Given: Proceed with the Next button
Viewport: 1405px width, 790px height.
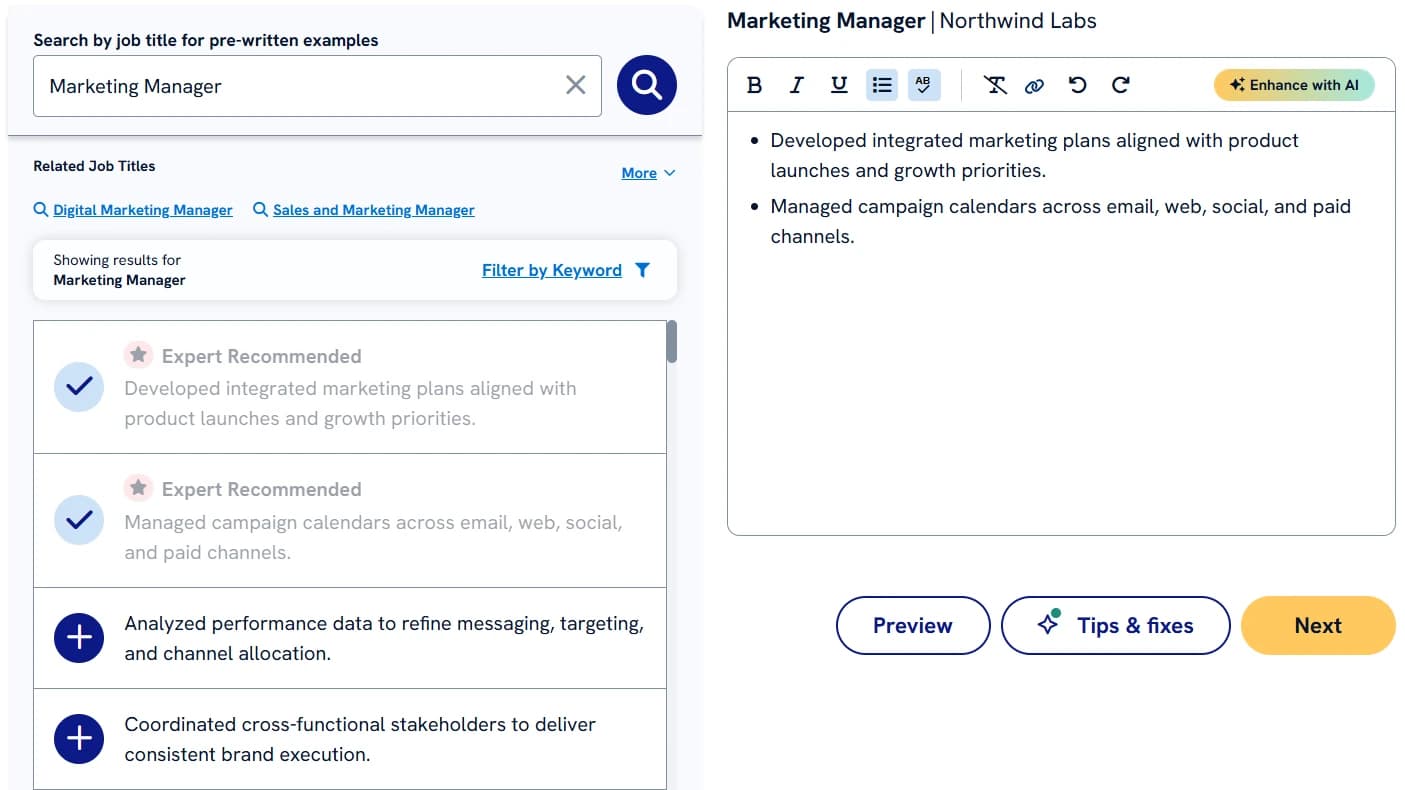Looking at the screenshot, I should [1318, 626].
